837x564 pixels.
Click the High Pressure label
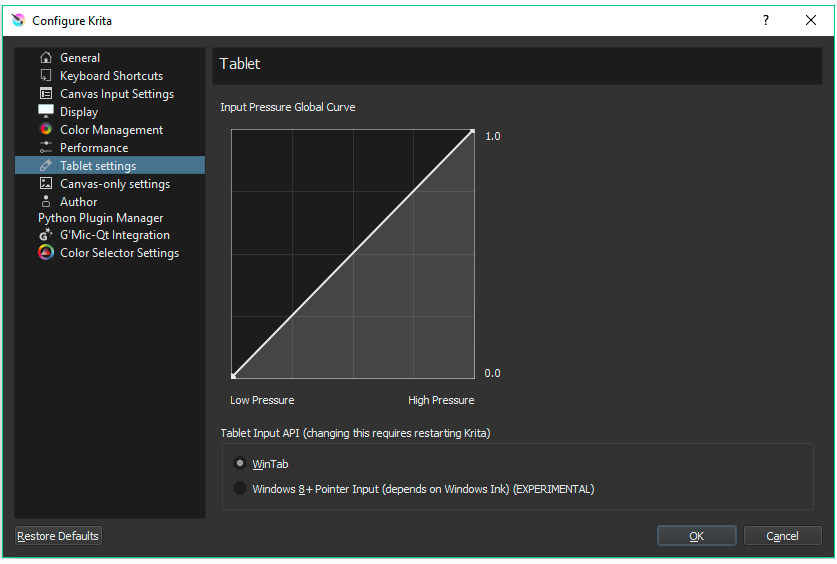pos(441,400)
